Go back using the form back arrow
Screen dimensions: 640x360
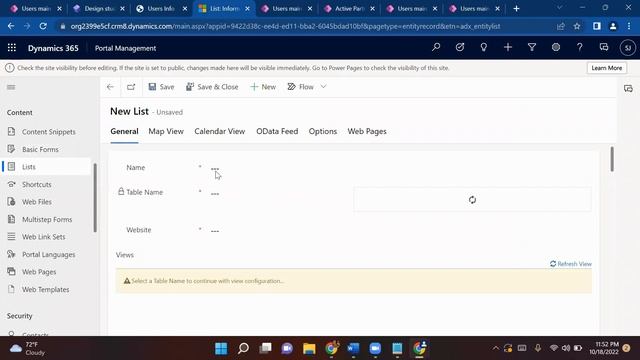click(110, 87)
